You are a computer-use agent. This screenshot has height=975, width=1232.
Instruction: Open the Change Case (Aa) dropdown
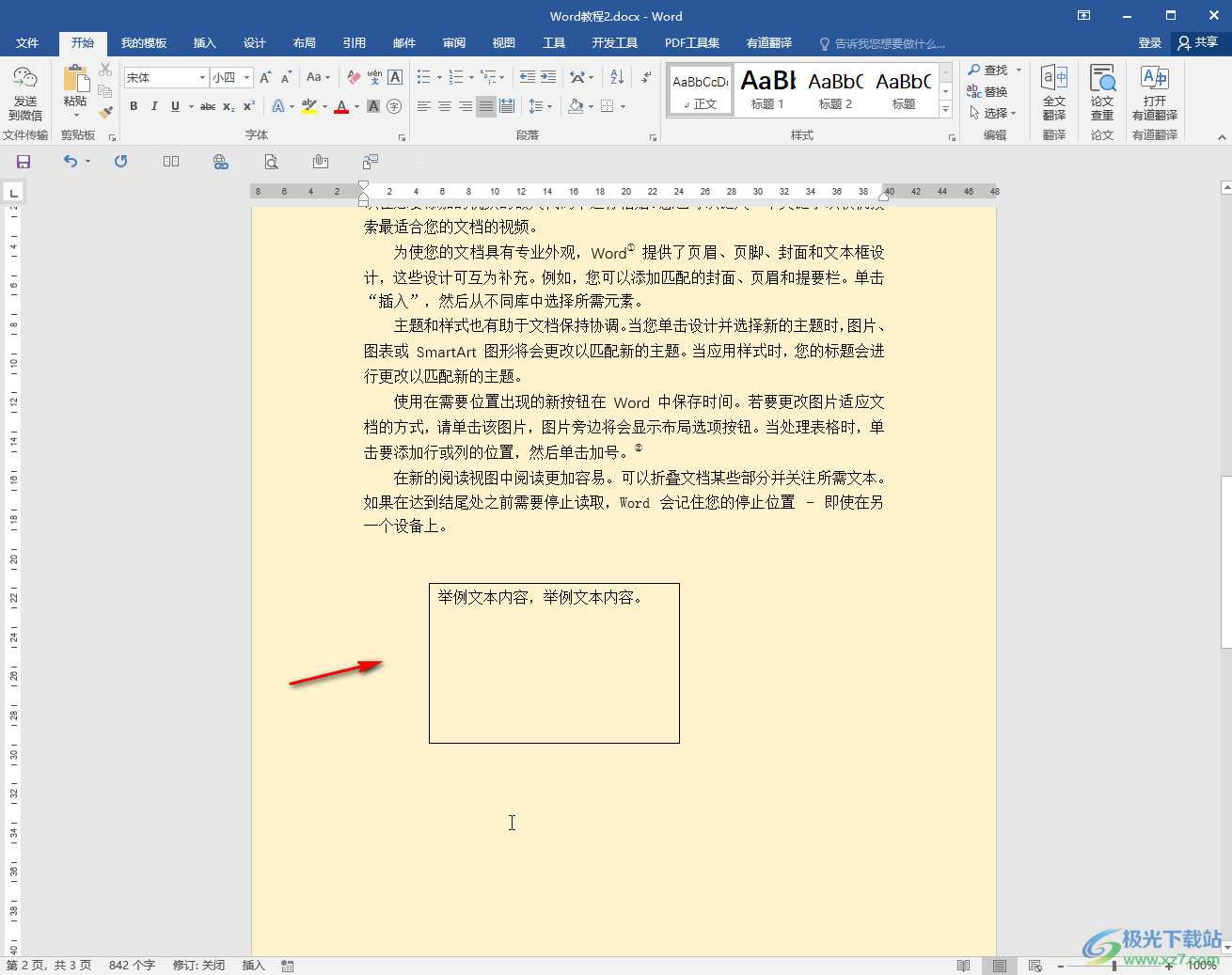coord(318,77)
